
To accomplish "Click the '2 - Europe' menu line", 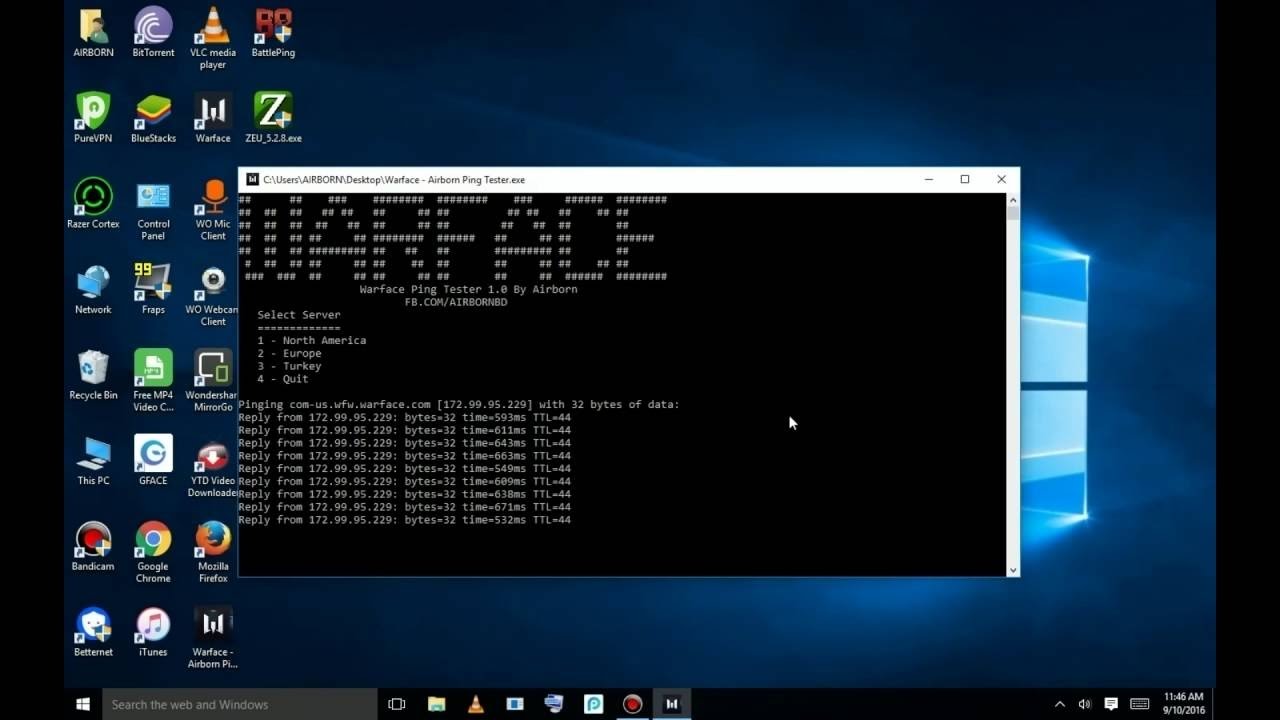I will click(x=289, y=353).
